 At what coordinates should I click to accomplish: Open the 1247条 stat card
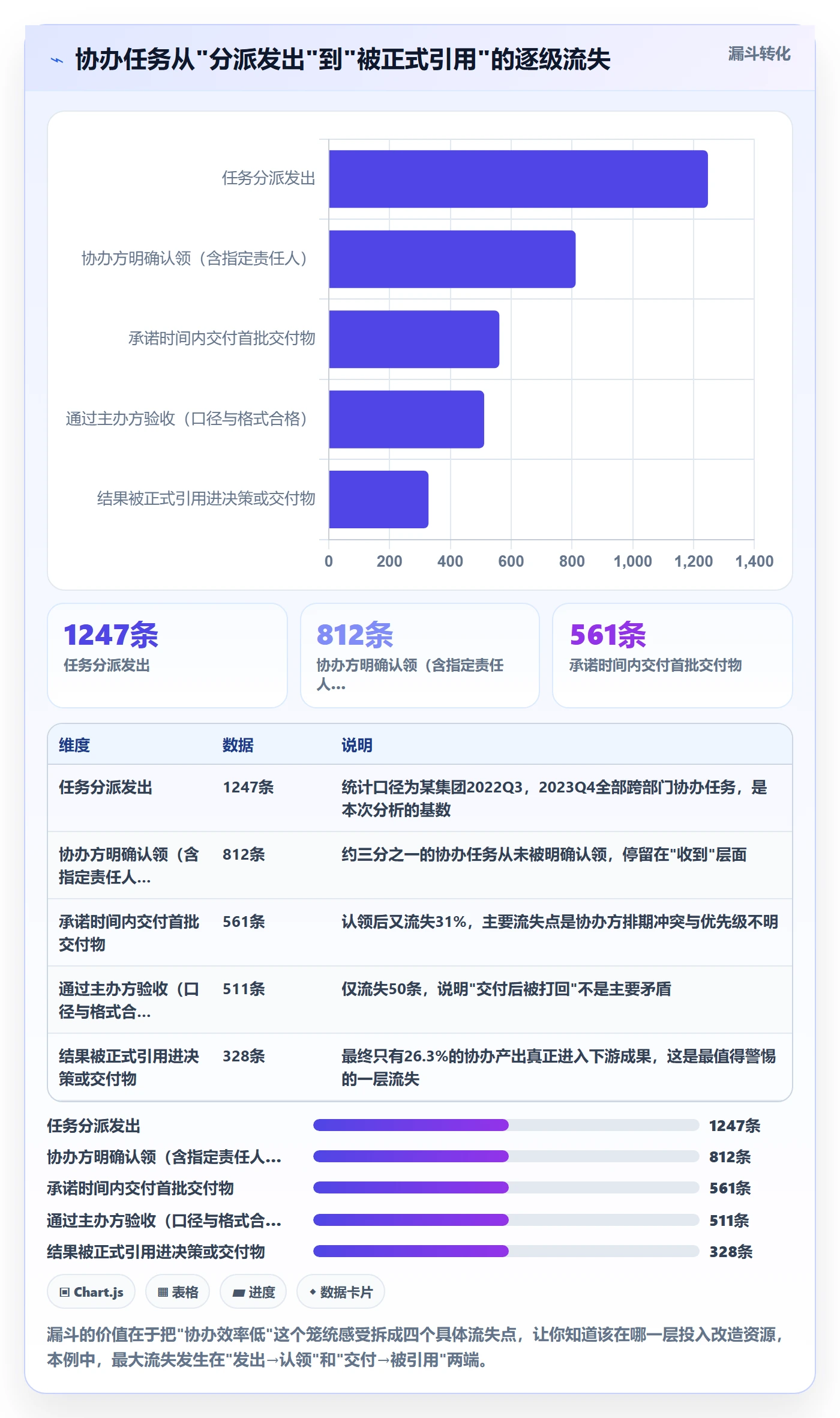point(167,656)
